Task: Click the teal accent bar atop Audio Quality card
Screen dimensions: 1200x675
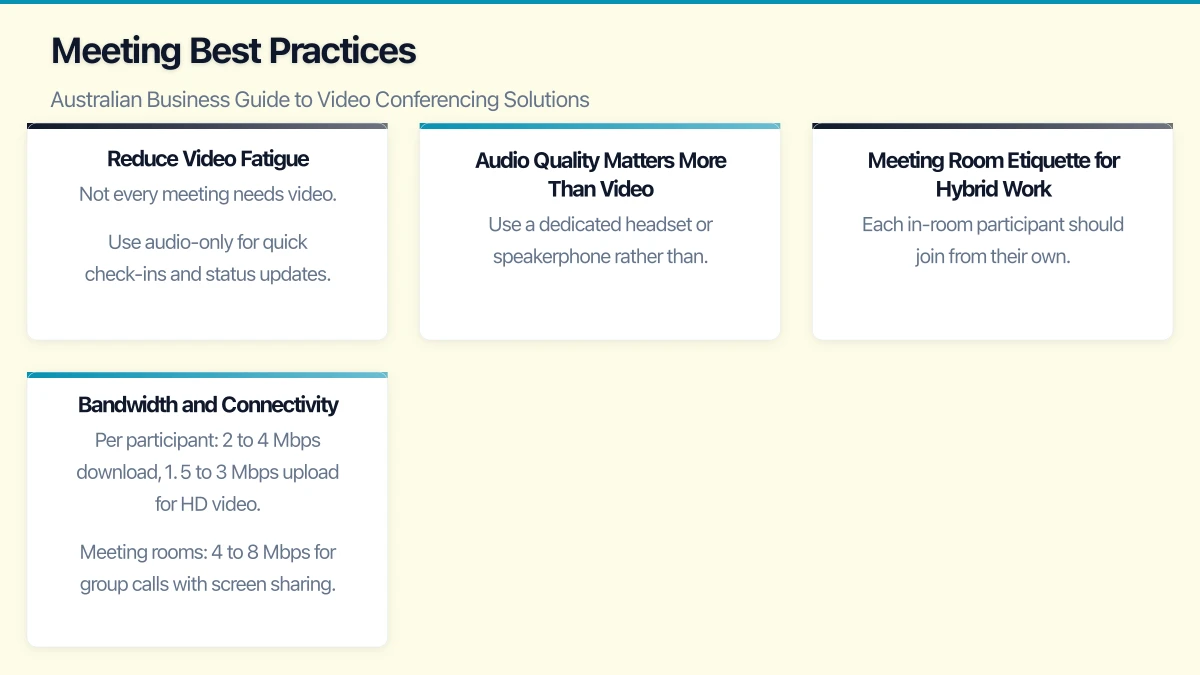Action: click(600, 126)
